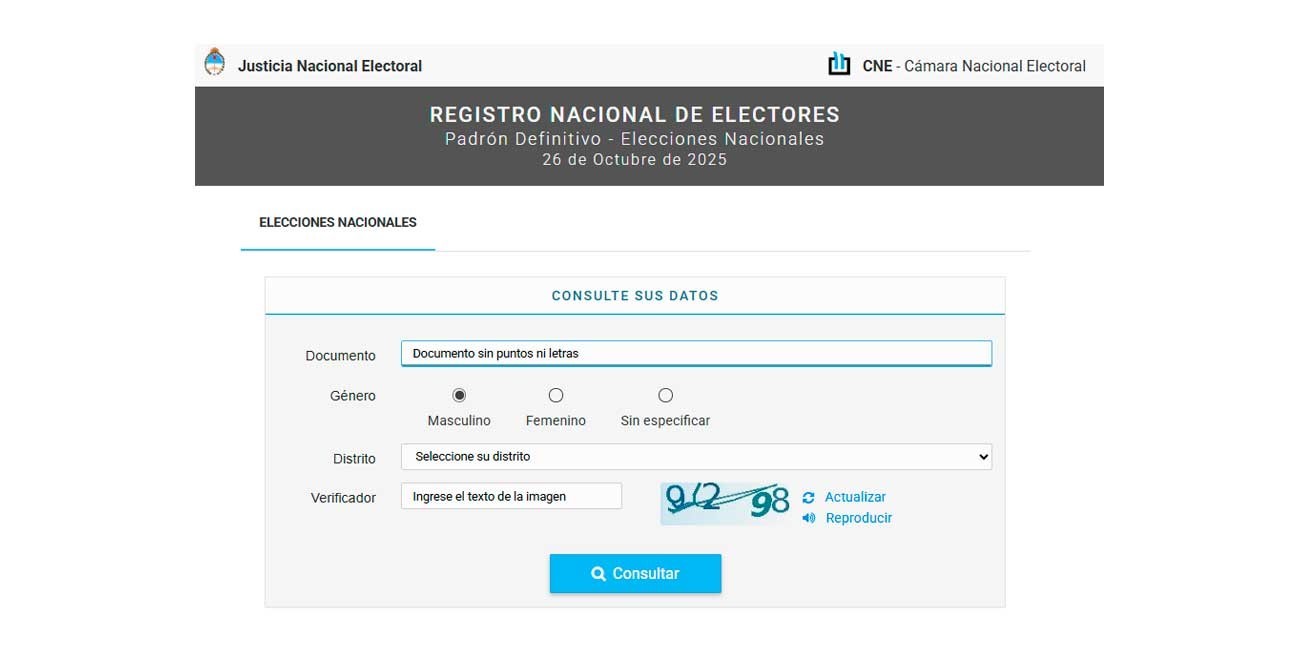Screen dimensions: 1300x655
Task: Click the district dropdown chevron arrow
Action: tap(981, 456)
